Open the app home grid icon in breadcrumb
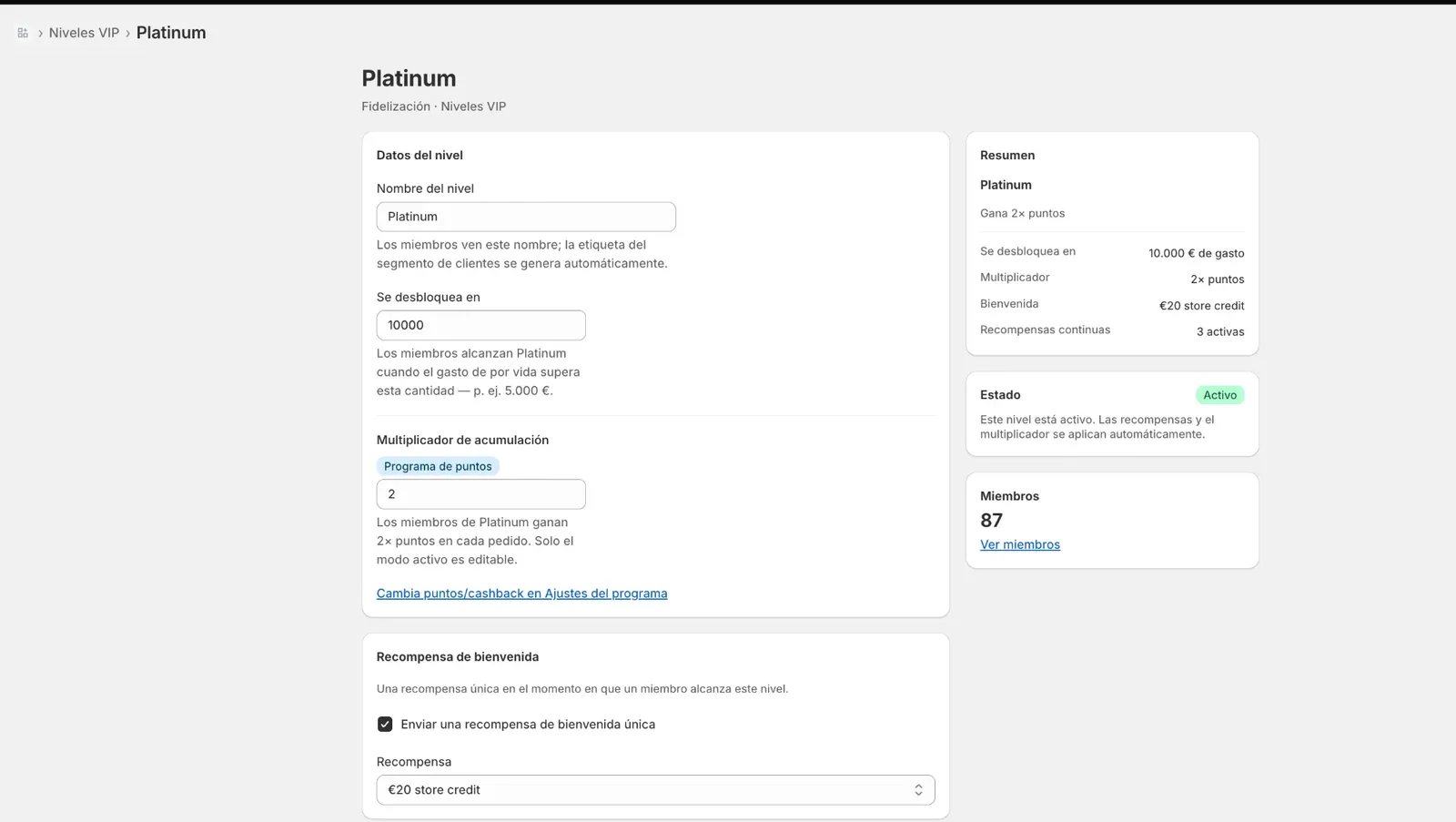The image size is (1456, 822). 23,33
